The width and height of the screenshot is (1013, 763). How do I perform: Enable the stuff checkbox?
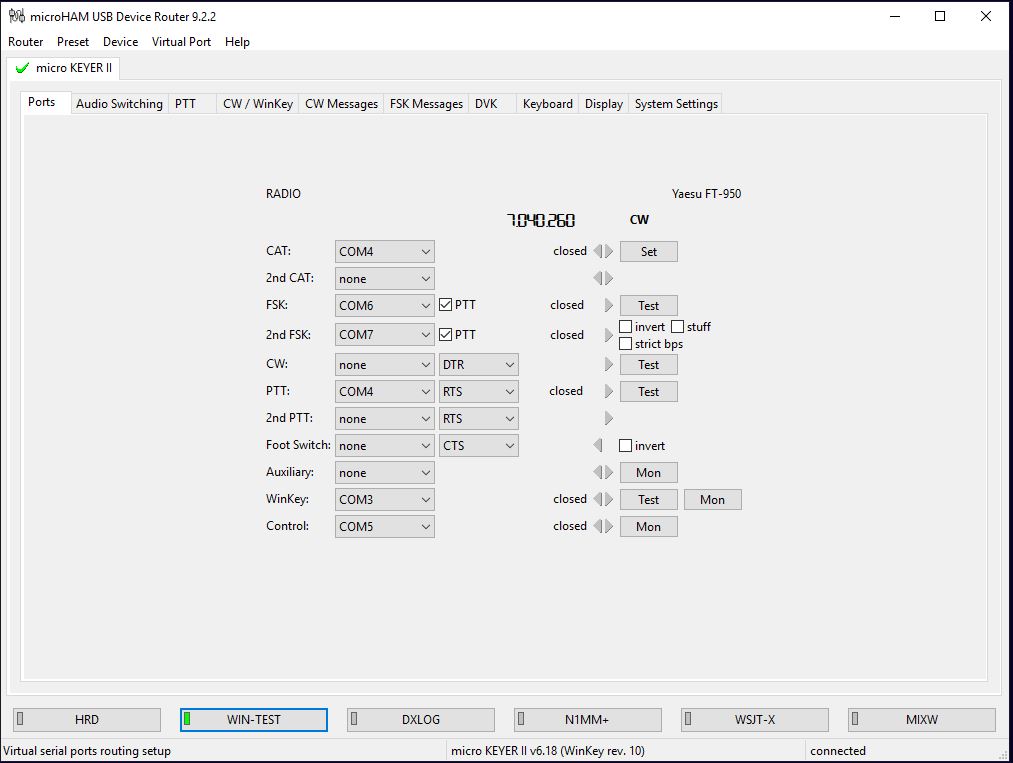coord(677,326)
